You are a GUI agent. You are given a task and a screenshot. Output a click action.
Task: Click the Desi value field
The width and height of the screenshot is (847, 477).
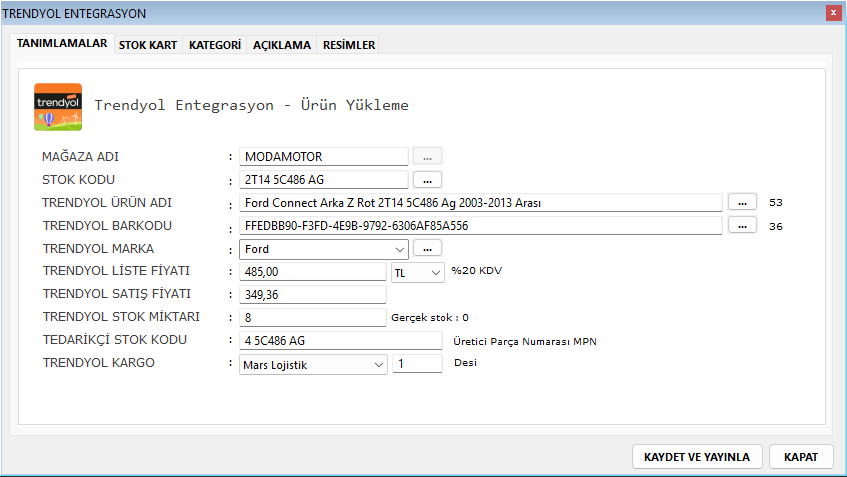tap(417, 364)
